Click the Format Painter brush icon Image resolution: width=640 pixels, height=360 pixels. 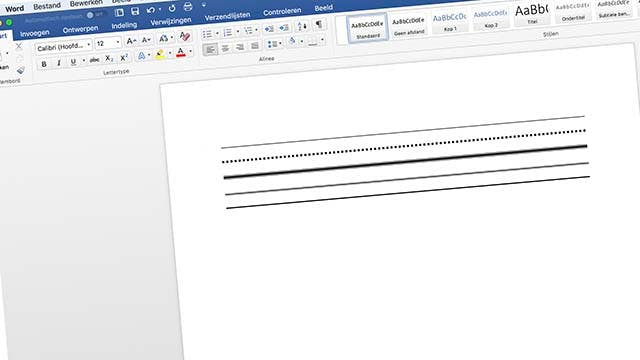point(21,71)
